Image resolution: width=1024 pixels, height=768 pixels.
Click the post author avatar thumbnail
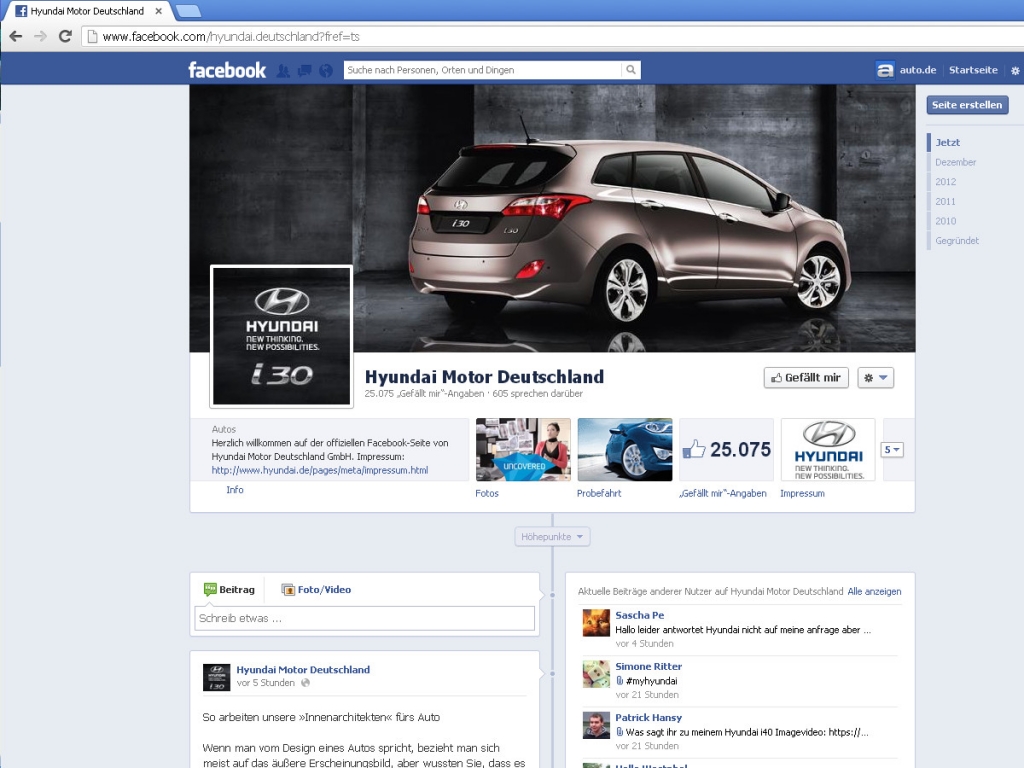(x=216, y=677)
